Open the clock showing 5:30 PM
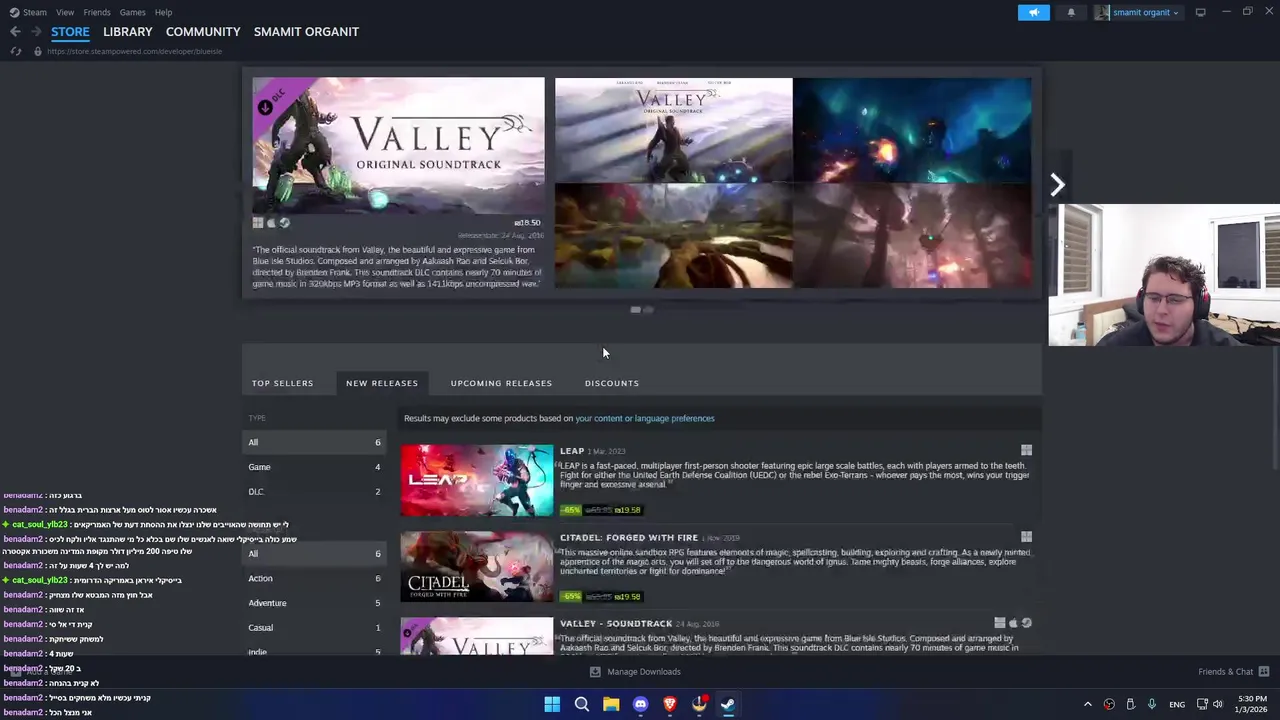Screen dimensions: 1280x720 pyautogui.click(x=1251, y=705)
